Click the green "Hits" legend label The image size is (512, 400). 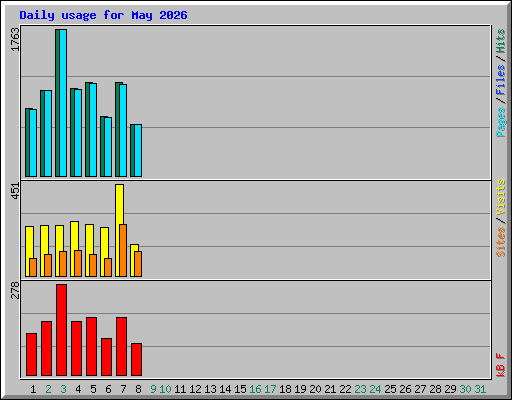coord(501,41)
